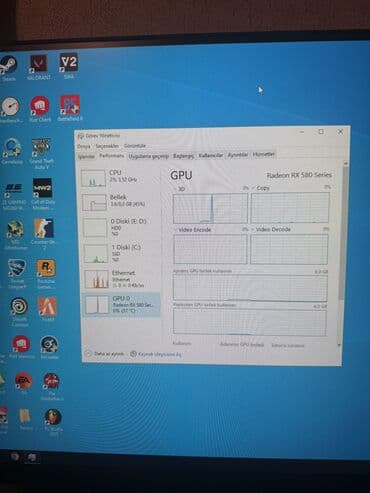Open the Rockstar Games Launcher shortcut
The image size is (370, 493).
click(46, 274)
